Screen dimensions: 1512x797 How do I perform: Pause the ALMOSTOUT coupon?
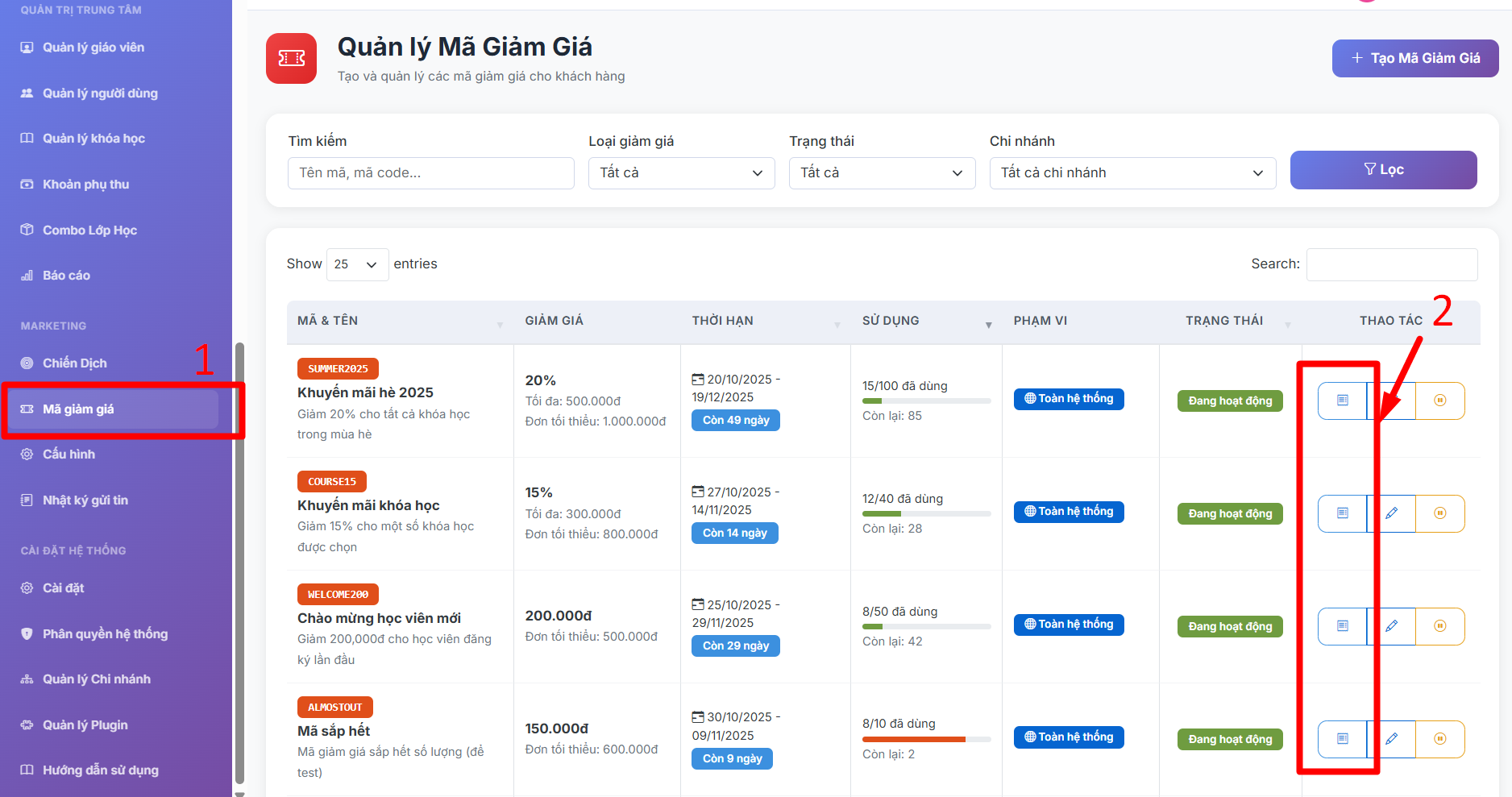point(1440,739)
